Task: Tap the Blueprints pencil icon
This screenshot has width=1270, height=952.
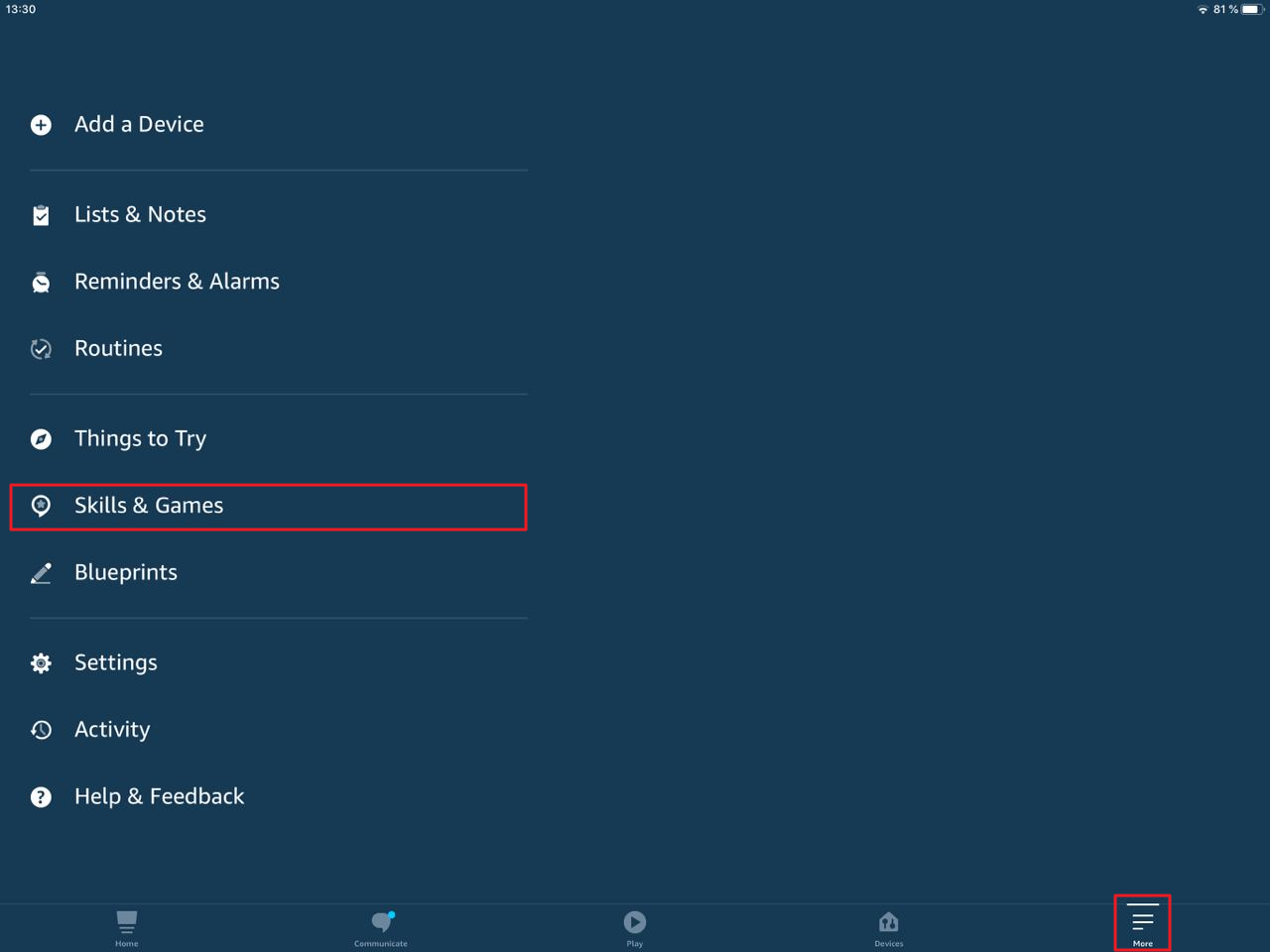Action: [41, 573]
